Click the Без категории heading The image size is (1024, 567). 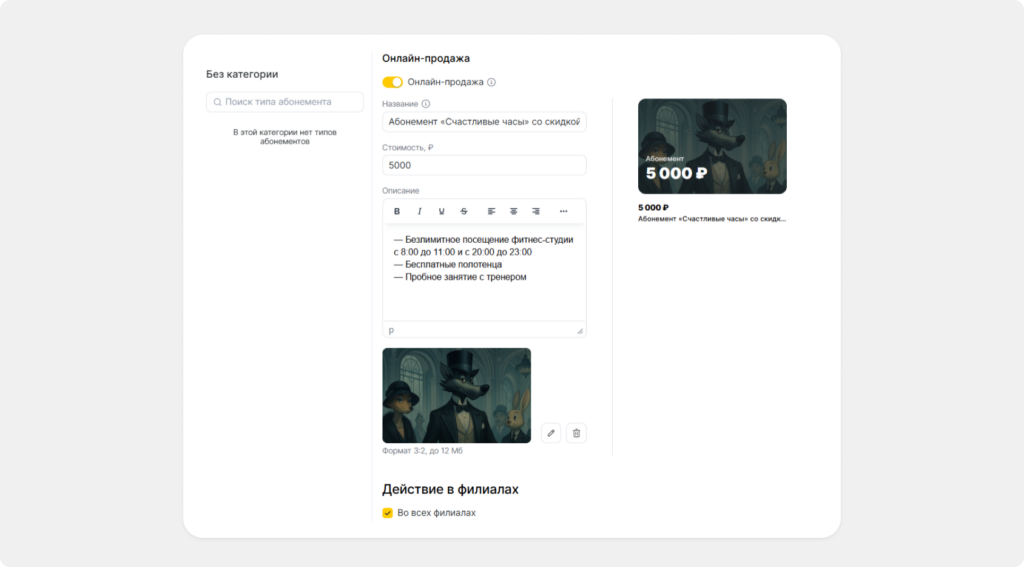click(242, 74)
